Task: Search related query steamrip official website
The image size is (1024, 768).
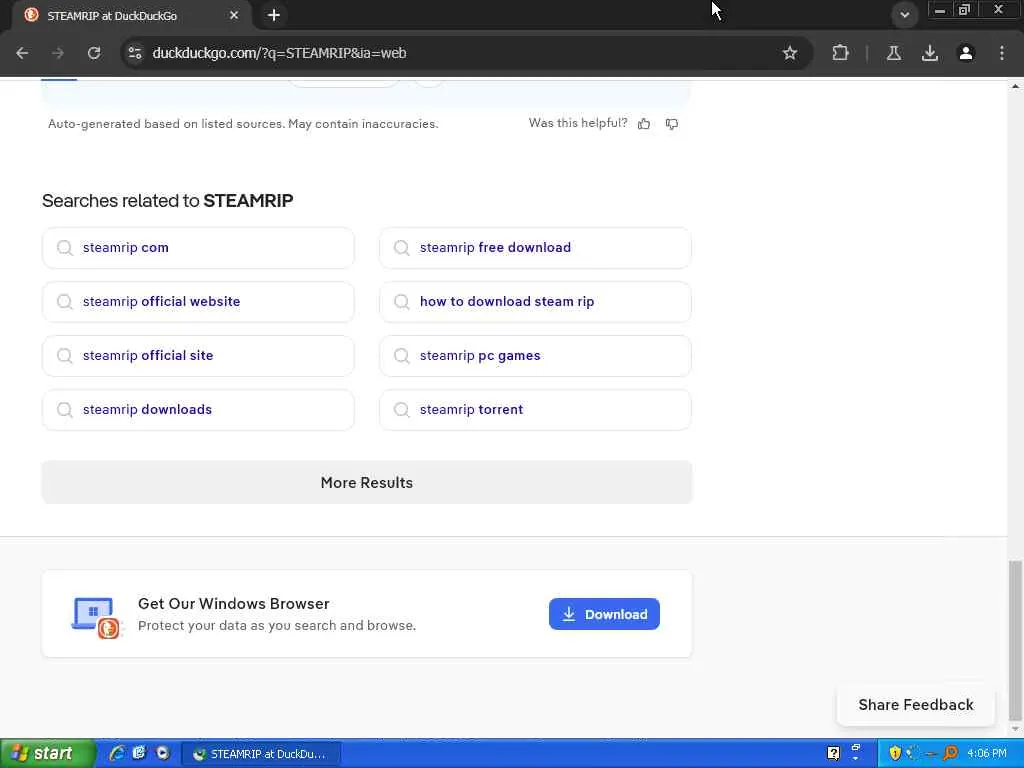Action: point(198,302)
